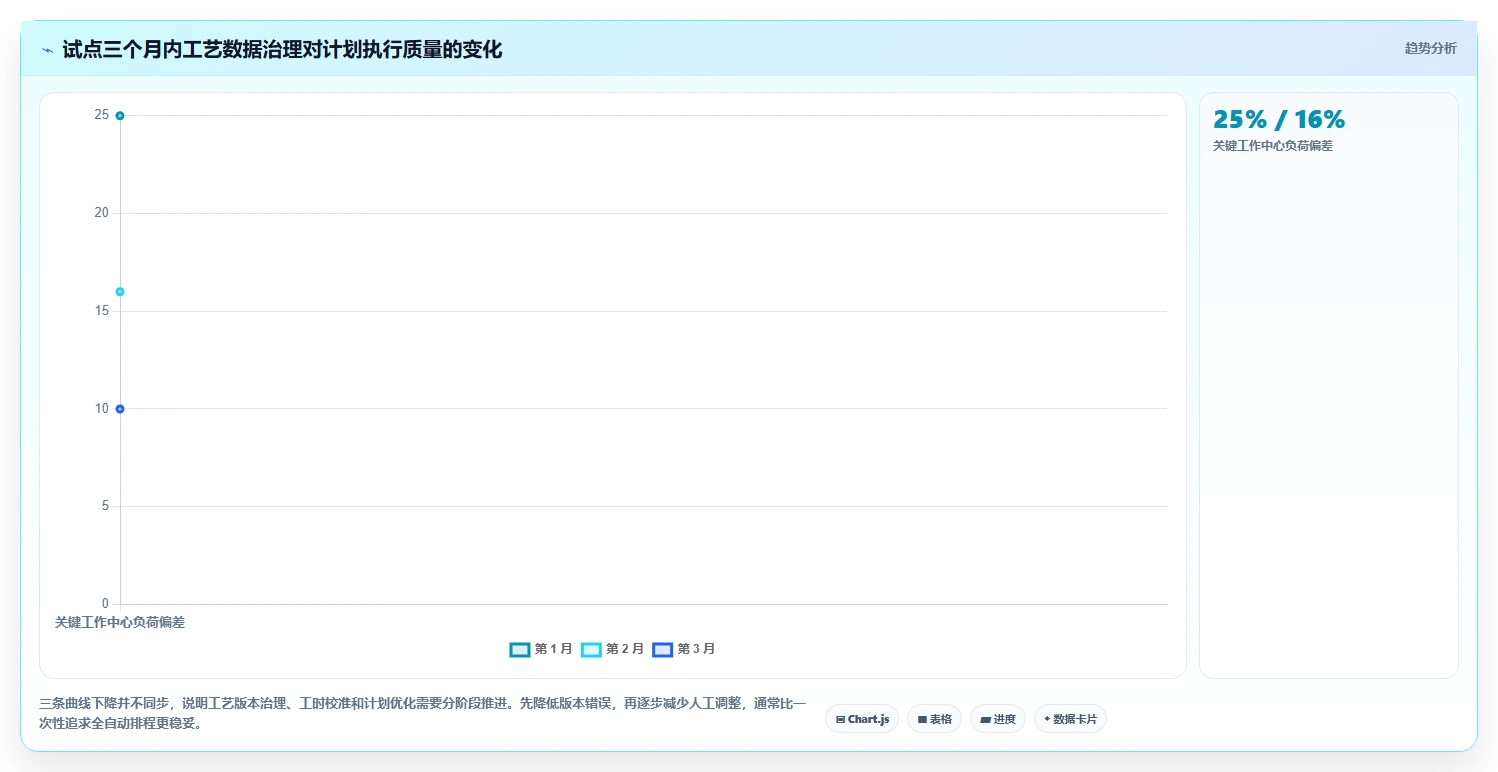Click 关键工作中心负荷偏差 label under the metric

(x=1273, y=146)
